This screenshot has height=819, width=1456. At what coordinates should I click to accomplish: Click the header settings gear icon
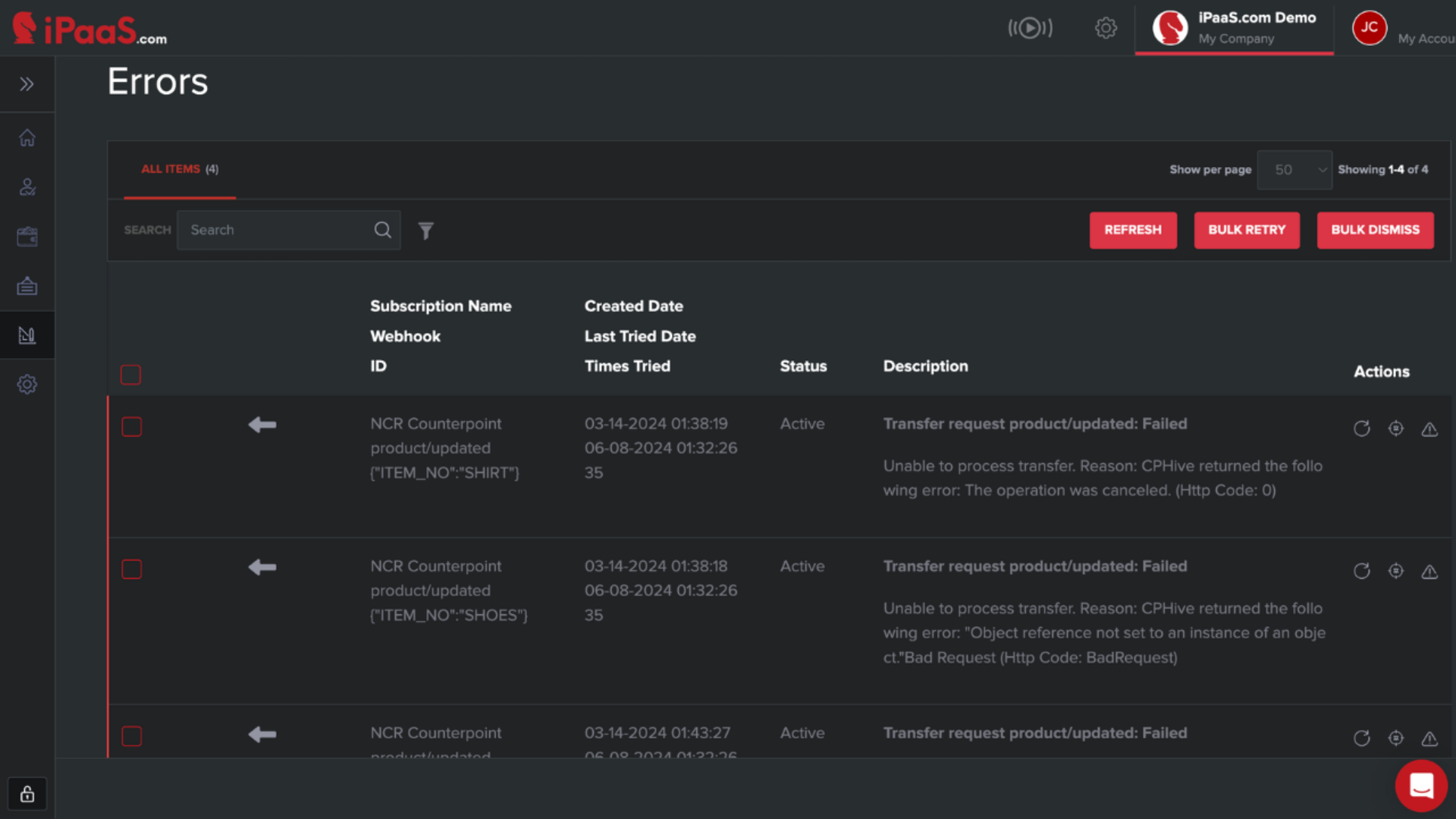coord(1106,28)
